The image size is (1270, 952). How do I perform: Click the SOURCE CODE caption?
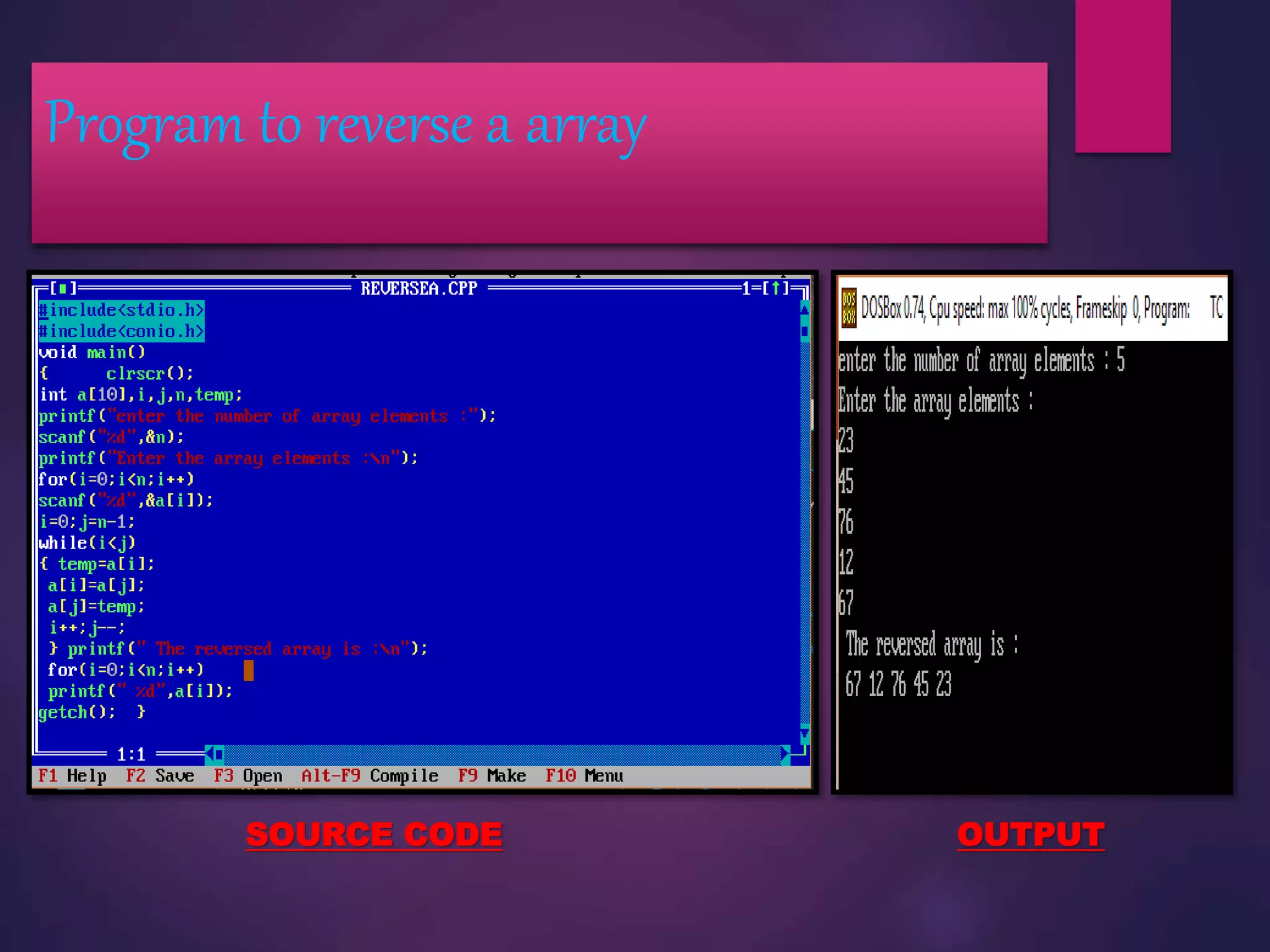pyautogui.click(x=375, y=834)
